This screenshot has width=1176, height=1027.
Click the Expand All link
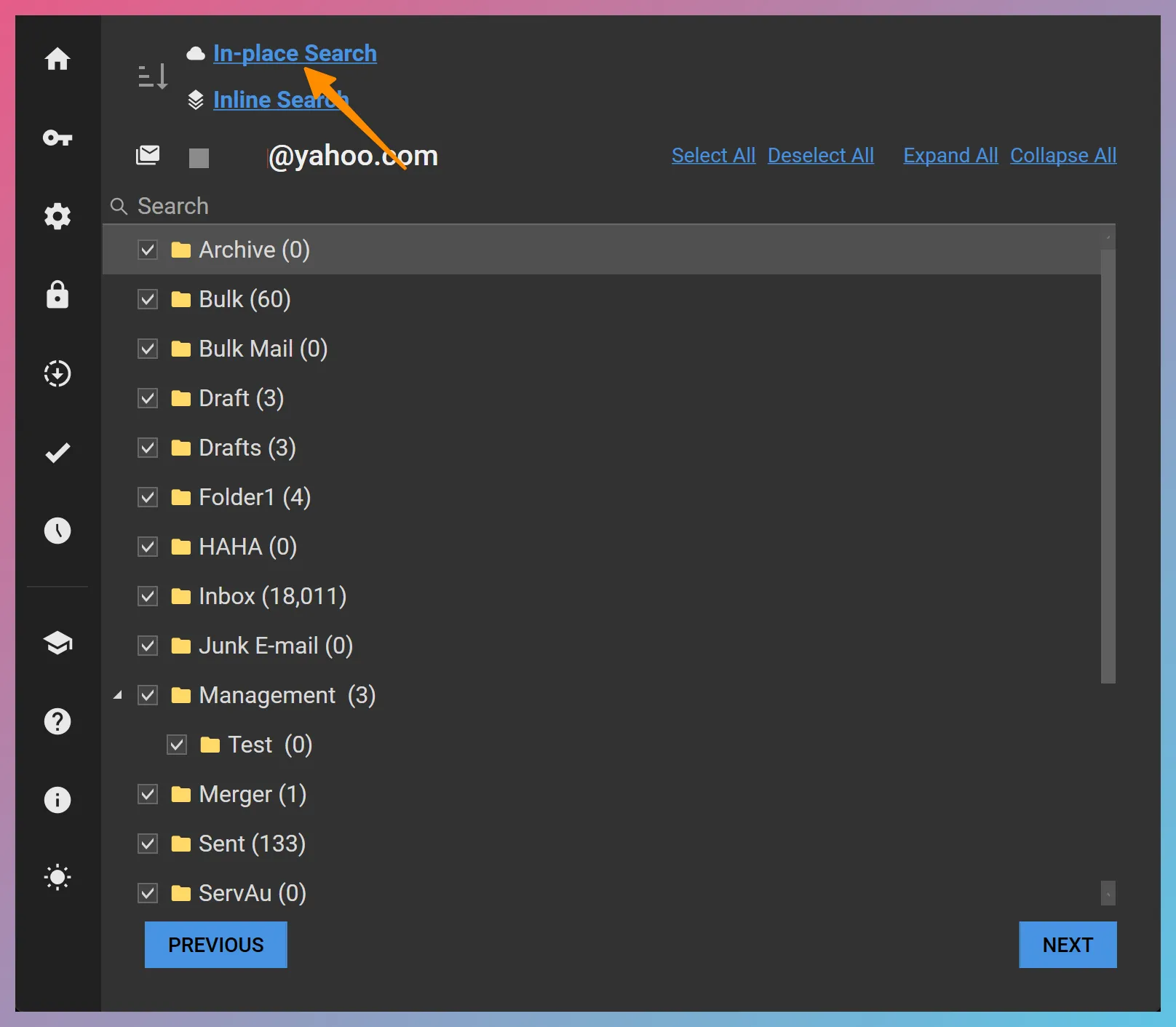click(x=950, y=155)
